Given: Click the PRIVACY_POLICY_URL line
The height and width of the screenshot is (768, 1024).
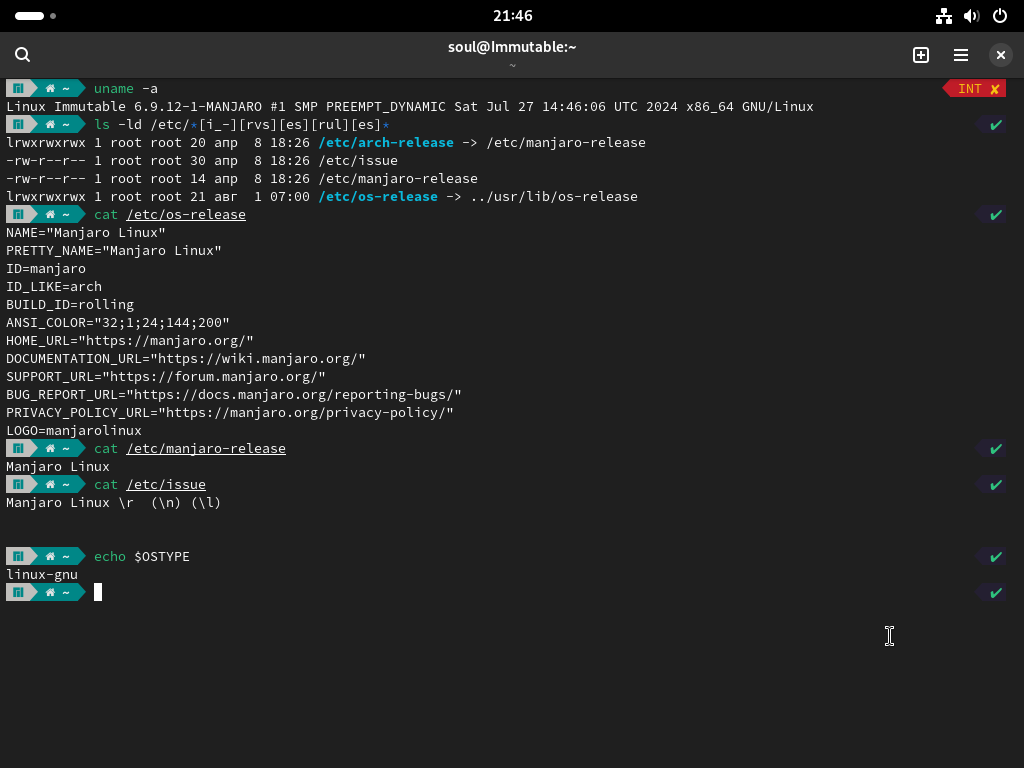Looking at the screenshot, I should click(x=230, y=412).
